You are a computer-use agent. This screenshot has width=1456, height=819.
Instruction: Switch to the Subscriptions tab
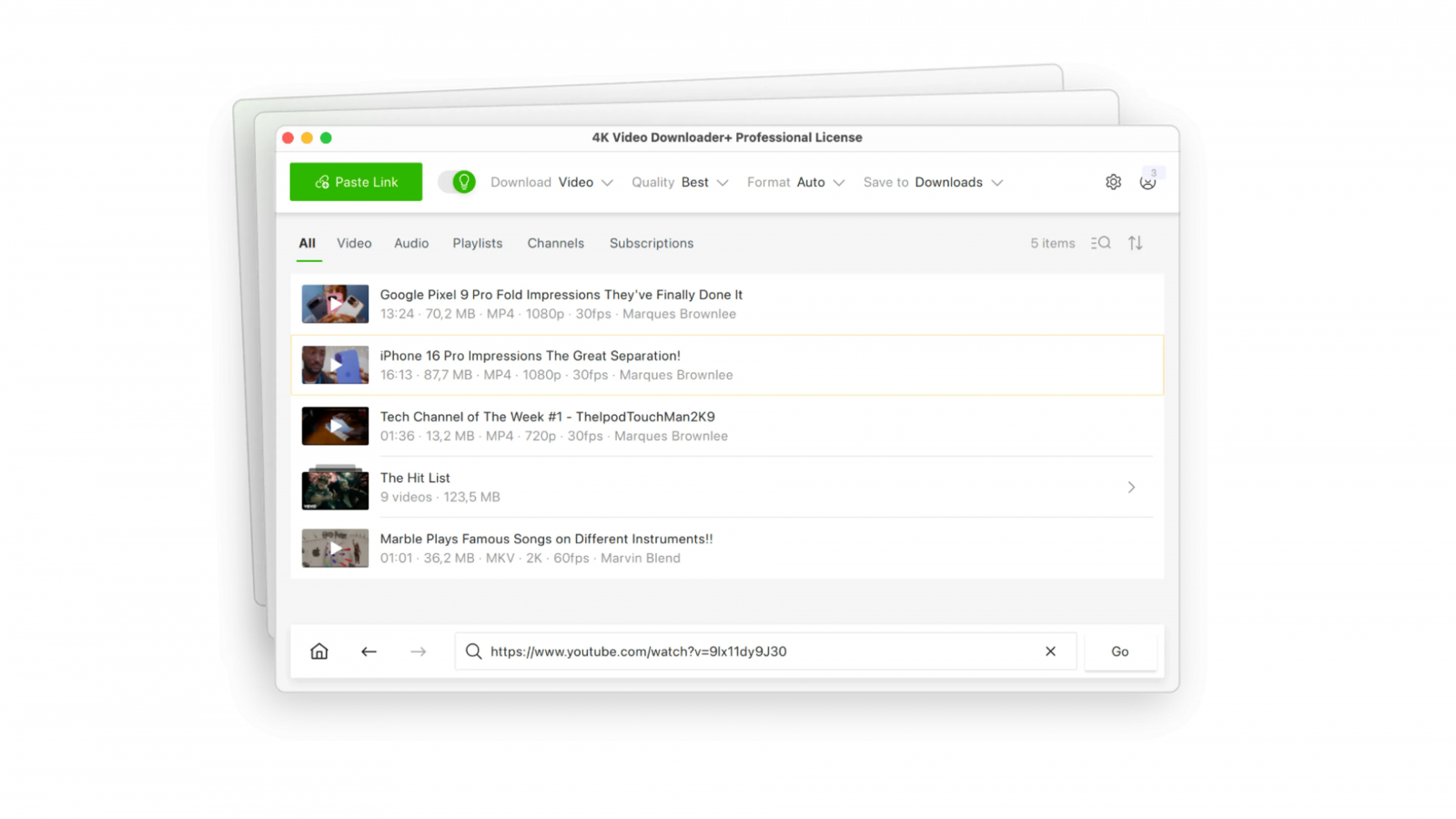[652, 243]
